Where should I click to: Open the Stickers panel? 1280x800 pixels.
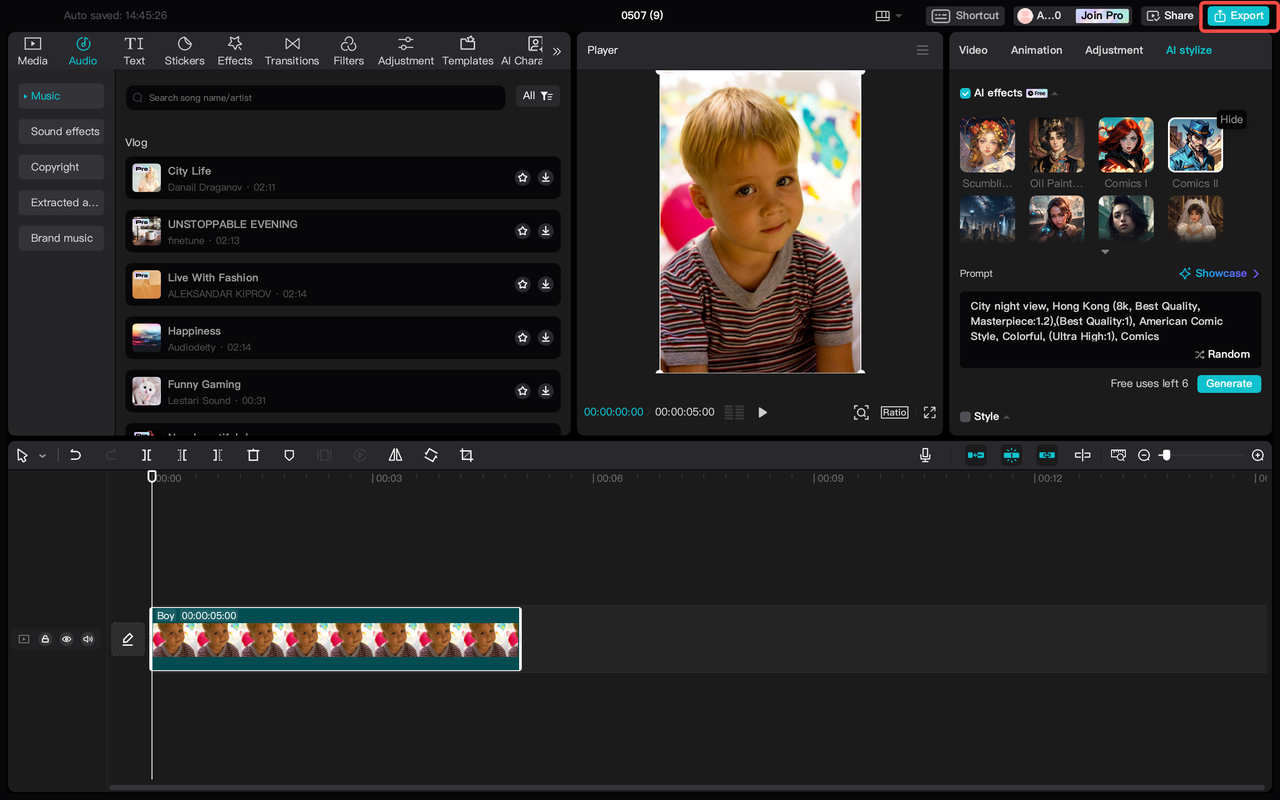coord(184,50)
